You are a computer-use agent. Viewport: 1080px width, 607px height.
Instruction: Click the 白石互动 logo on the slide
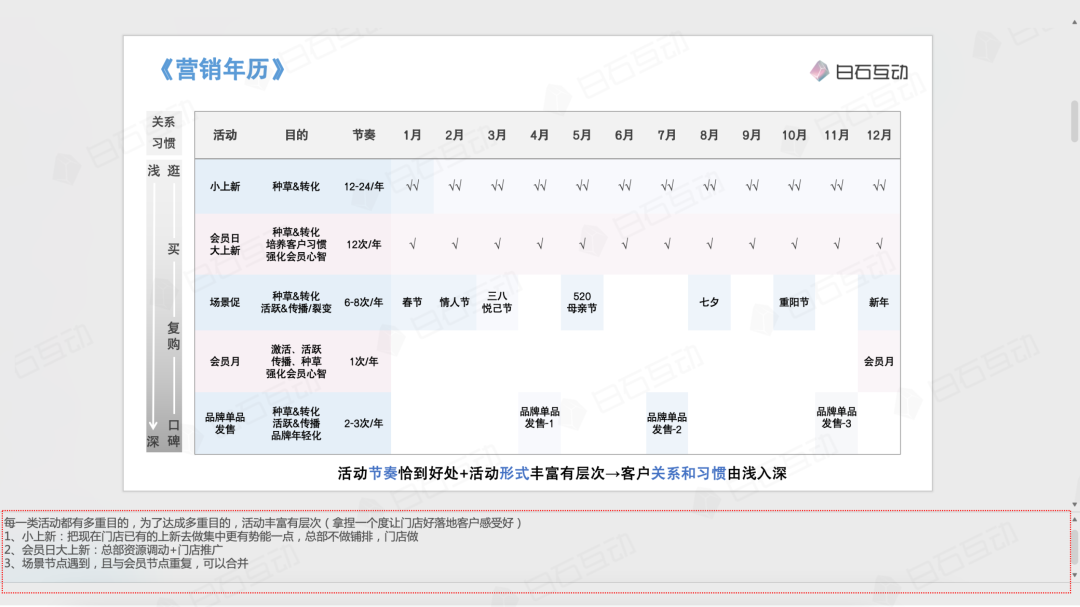[x=859, y=71]
